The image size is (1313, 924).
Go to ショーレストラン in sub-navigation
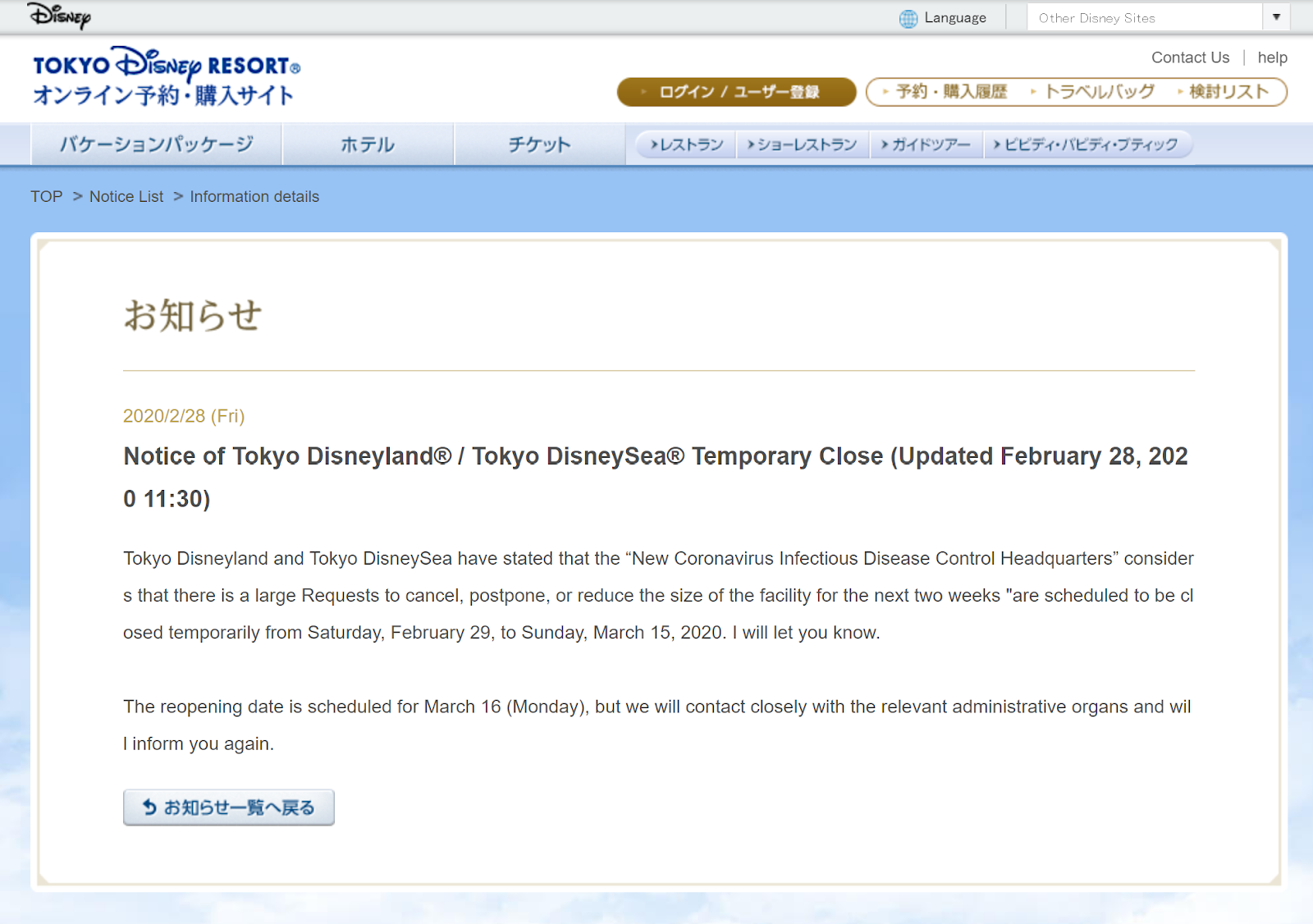803,144
